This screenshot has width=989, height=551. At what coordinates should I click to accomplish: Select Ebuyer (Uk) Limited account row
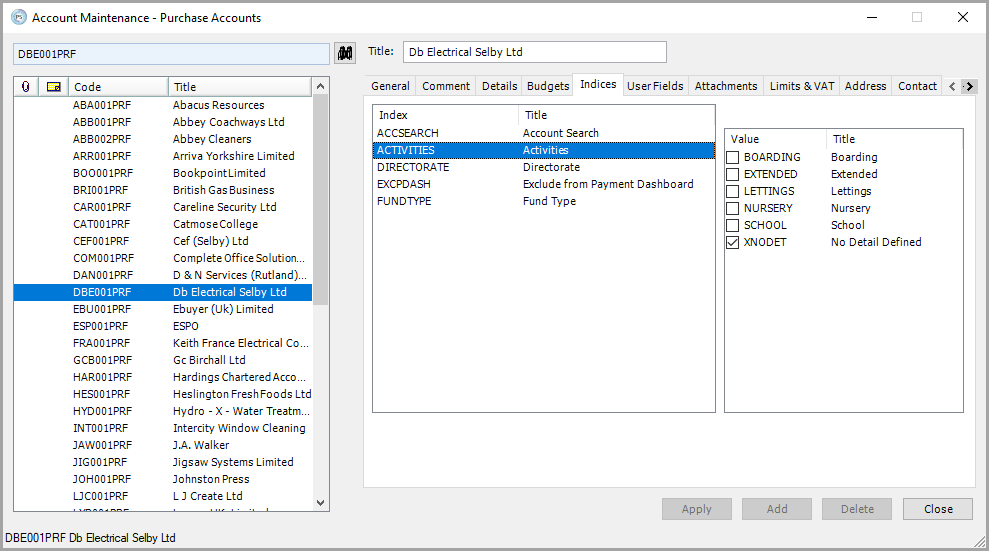(x=223, y=309)
